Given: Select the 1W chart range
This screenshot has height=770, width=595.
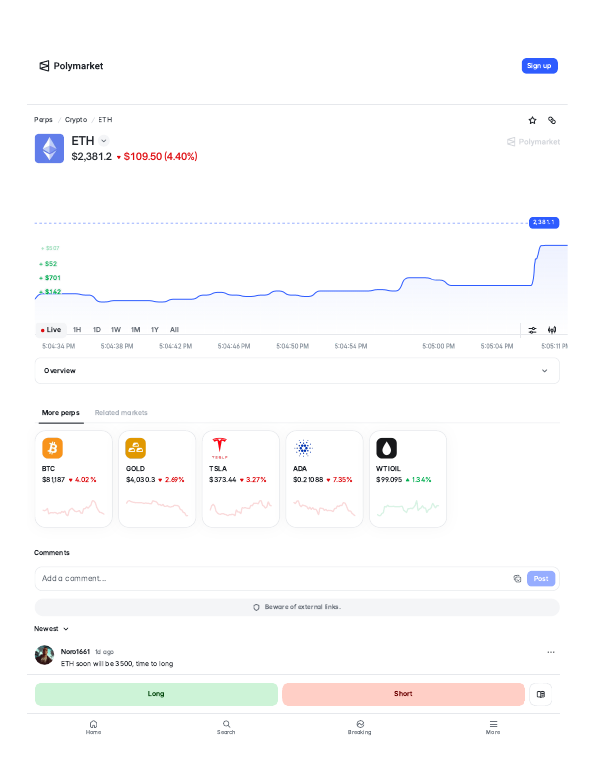Looking at the screenshot, I should [x=116, y=330].
